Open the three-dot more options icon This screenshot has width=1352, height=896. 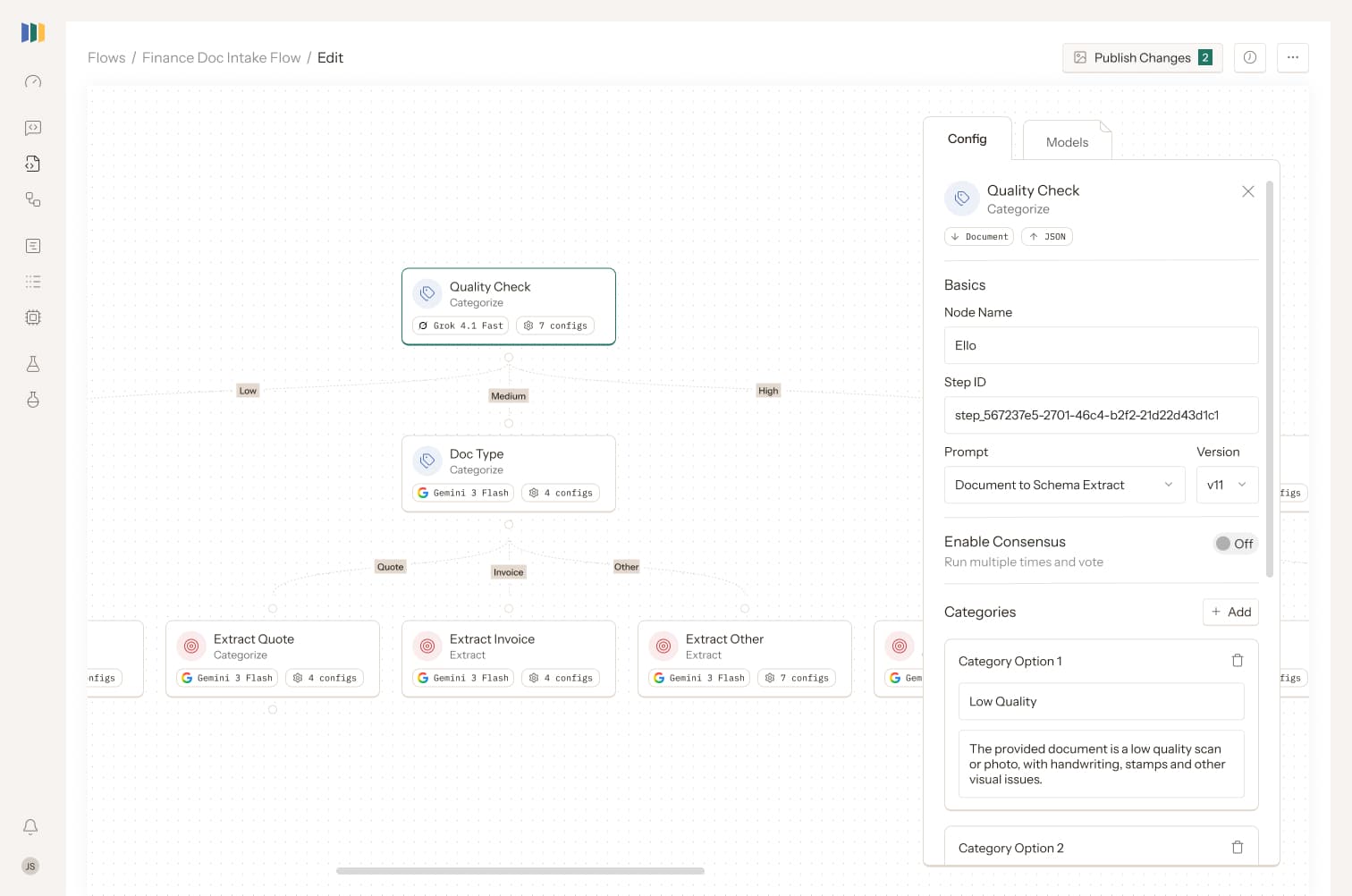click(1293, 57)
